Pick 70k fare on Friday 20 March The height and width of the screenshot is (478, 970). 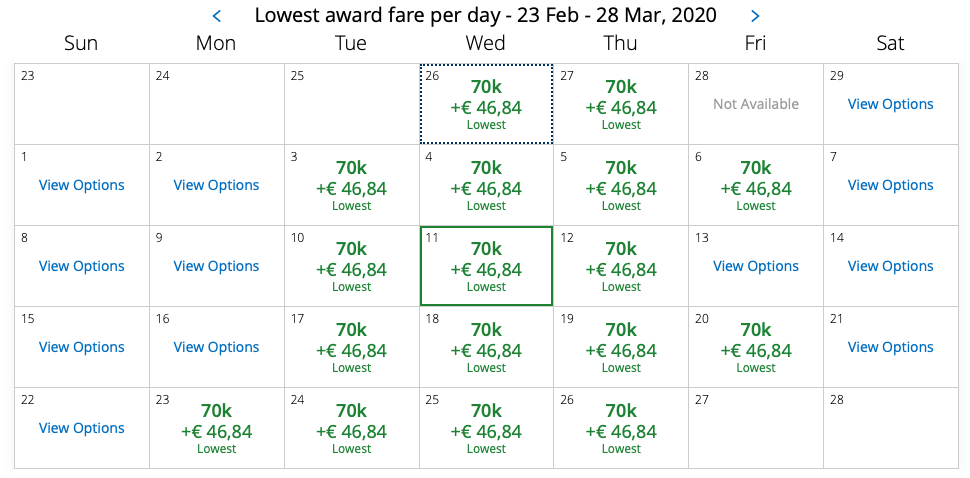coord(756,348)
